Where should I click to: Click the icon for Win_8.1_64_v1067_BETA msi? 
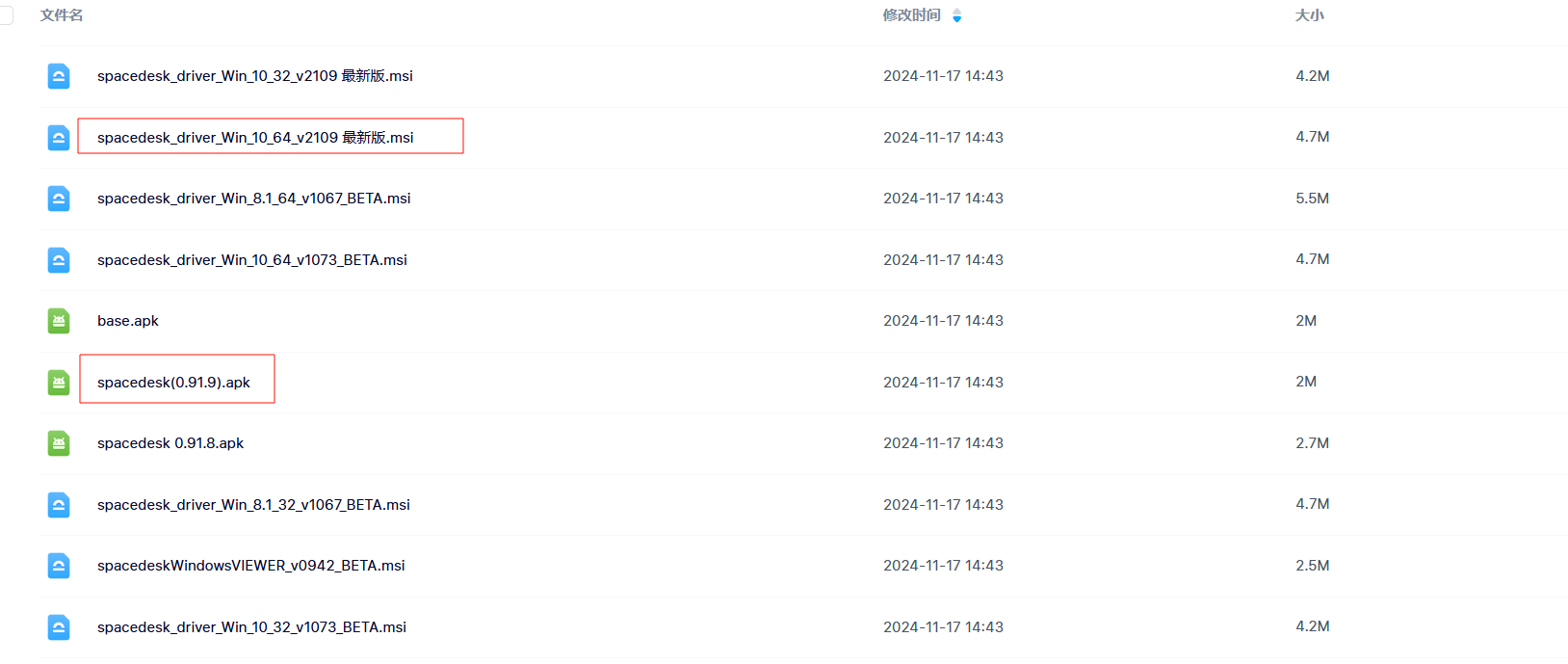59,199
